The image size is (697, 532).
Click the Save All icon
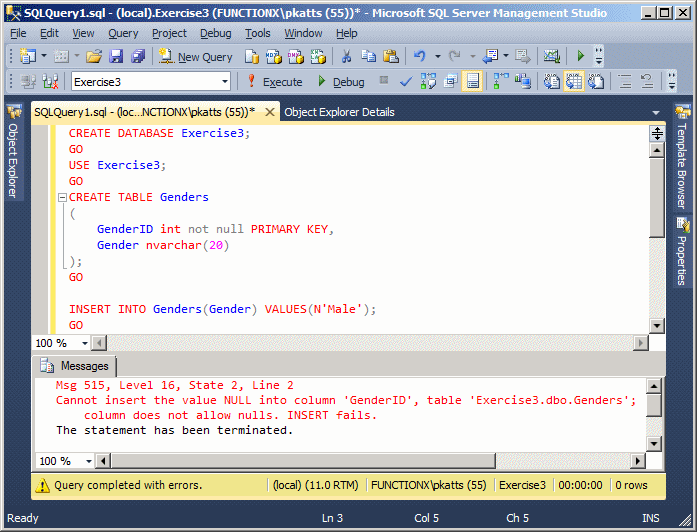pyautogui.click(x=138, y=56)
